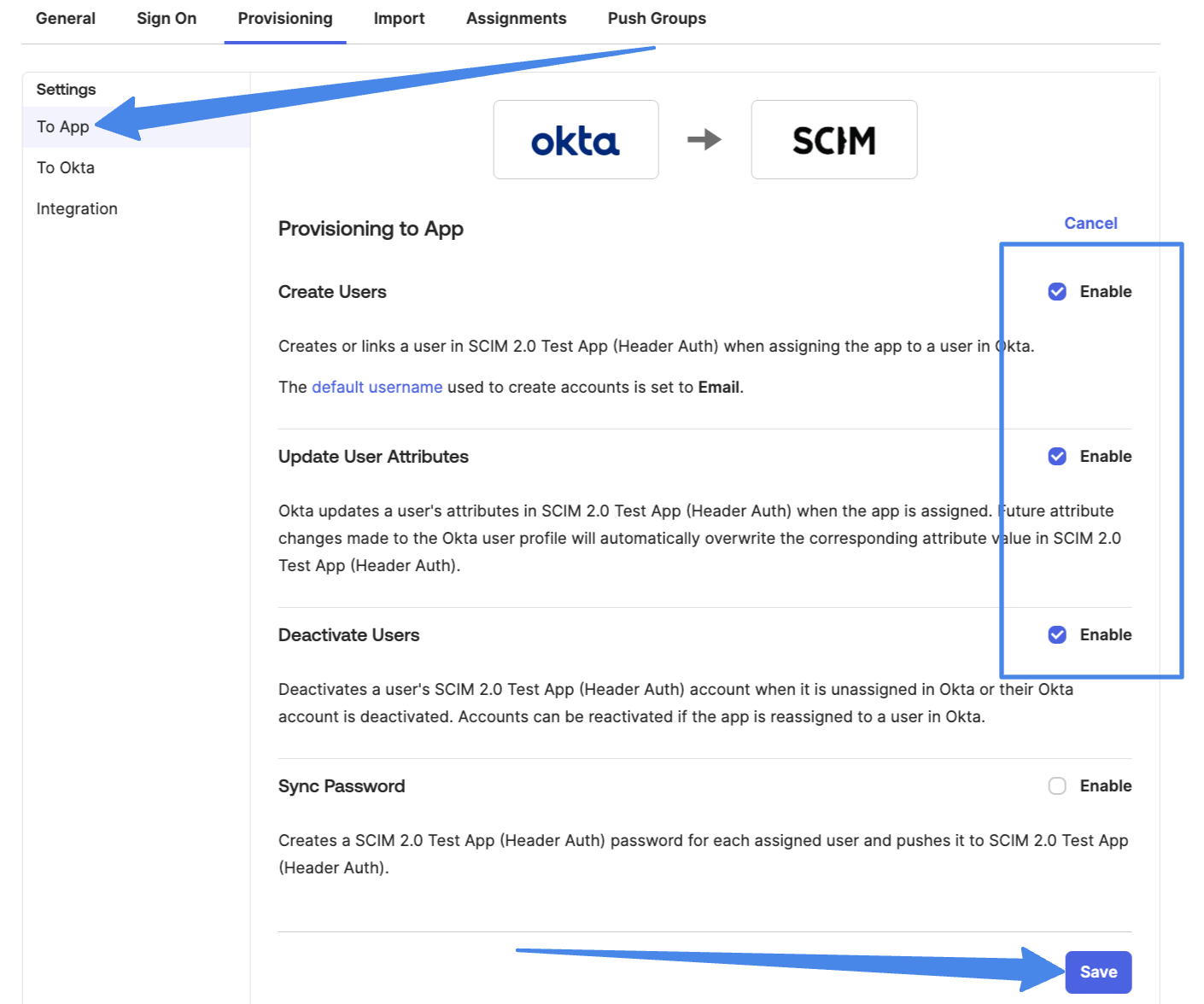Open the Import tab
This screenshot has width=1204, height=1004.
click(x=399, y=19)
